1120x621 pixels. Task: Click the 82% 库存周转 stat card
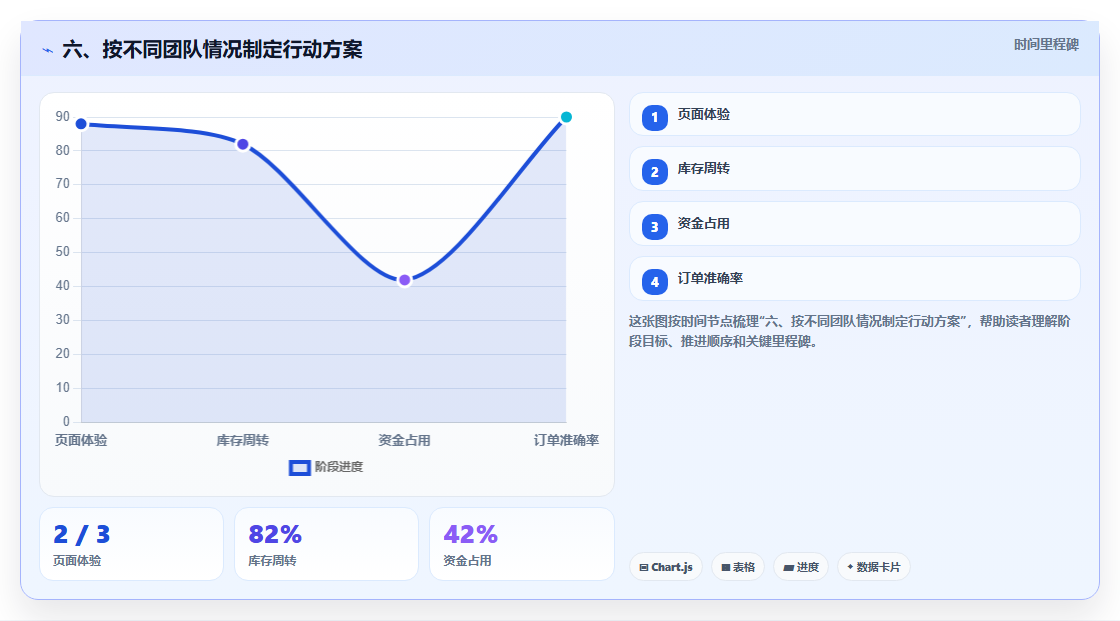pyautogui.click(x=326, y=544)
